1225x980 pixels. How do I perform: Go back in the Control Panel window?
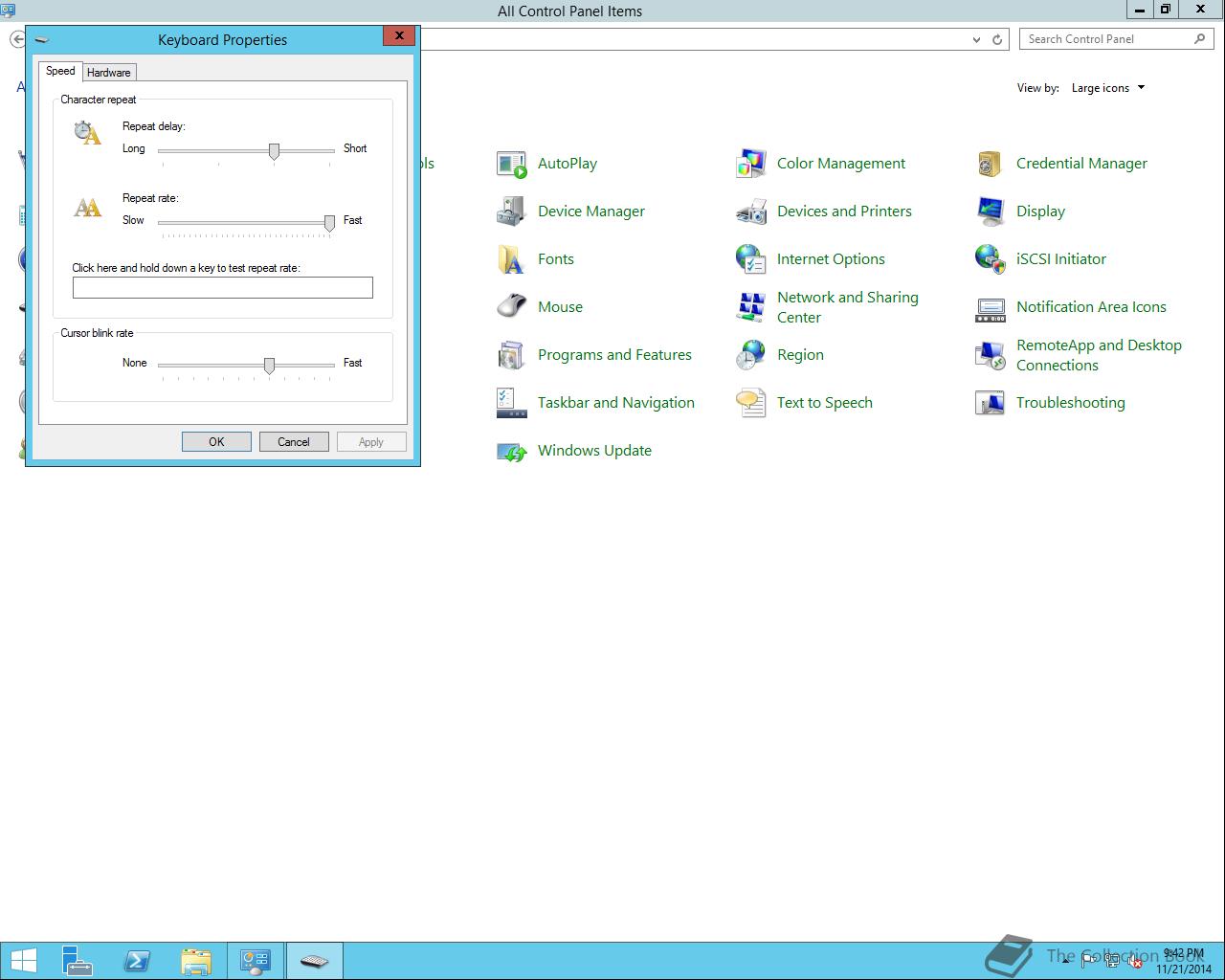(x=17, y=39)
